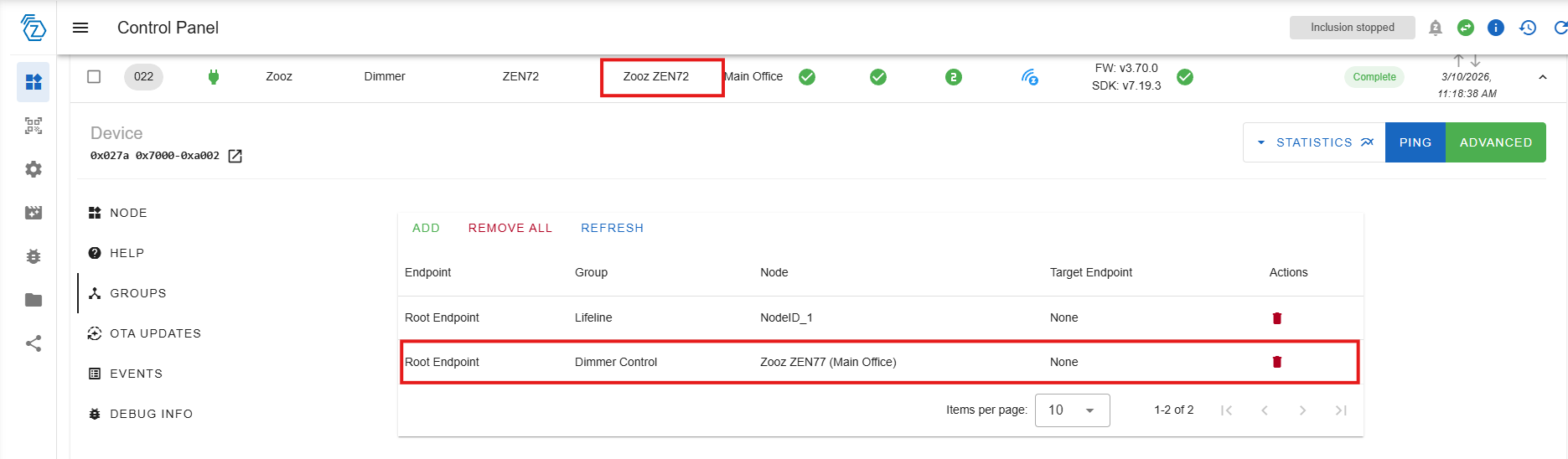This screenshot has width=1568, height=459.
Task: Delete the Dimmer Control Zooz ZEN77 association
Action: tap(1277, 362)
